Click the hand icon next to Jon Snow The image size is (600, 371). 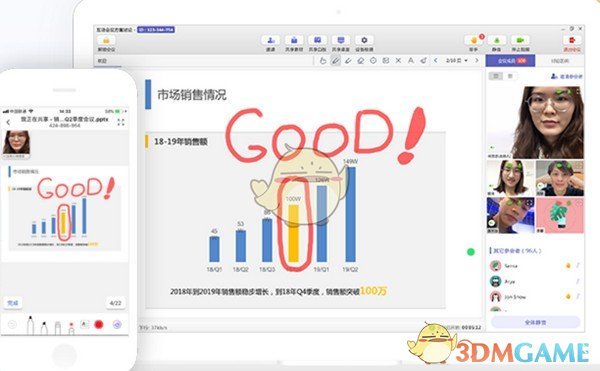(568, 296)
